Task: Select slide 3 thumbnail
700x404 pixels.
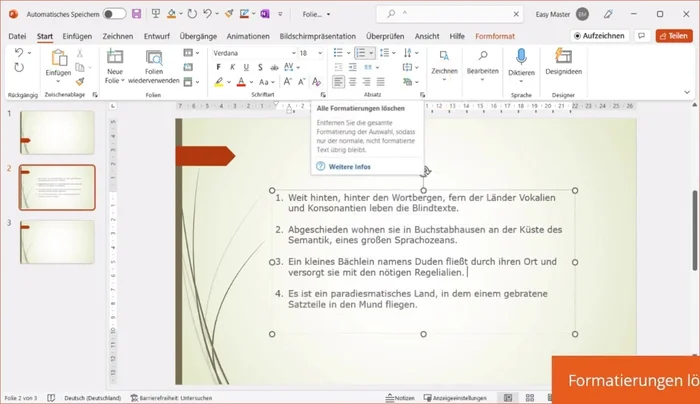Action: [57, 242]
